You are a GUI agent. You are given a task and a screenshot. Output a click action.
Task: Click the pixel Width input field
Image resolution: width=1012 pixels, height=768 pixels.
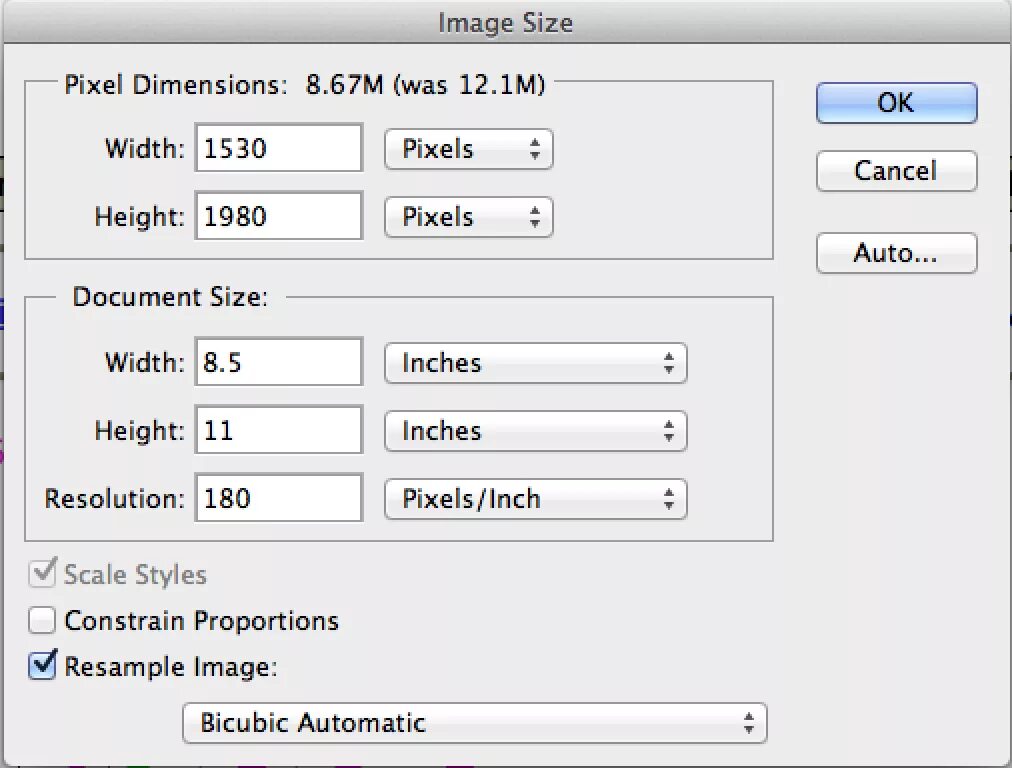[279, 149]
